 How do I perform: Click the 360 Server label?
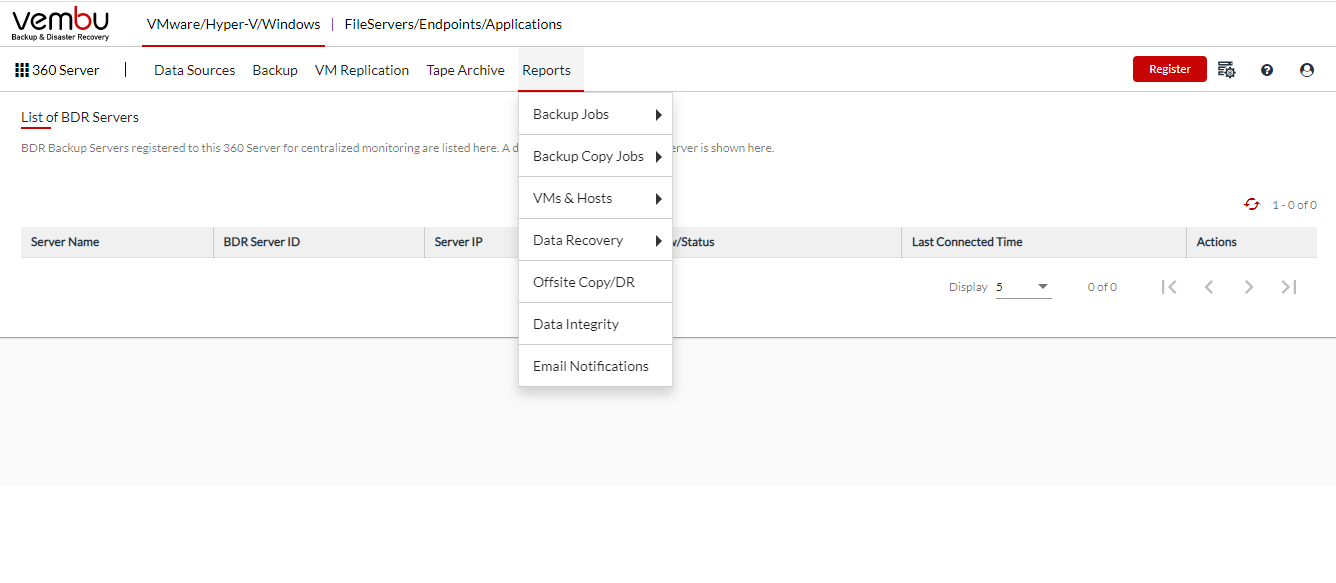[x=66, y=70]
